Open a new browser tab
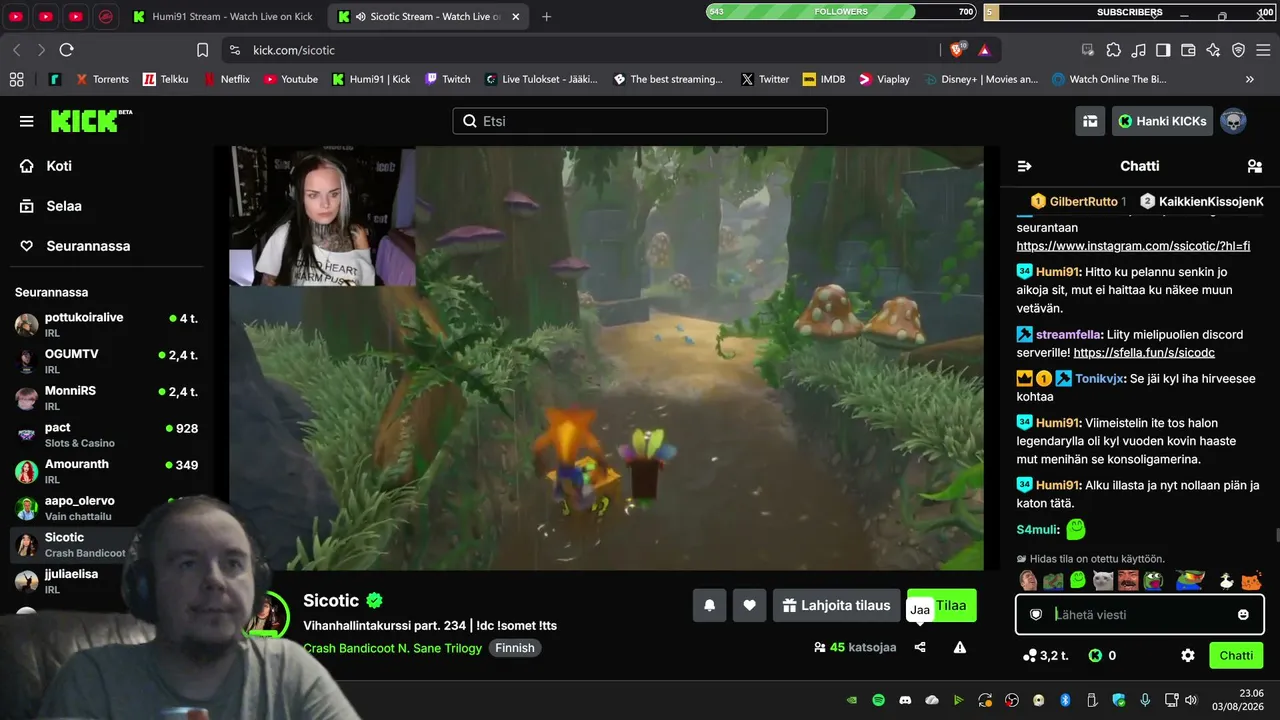 [547, 17]
